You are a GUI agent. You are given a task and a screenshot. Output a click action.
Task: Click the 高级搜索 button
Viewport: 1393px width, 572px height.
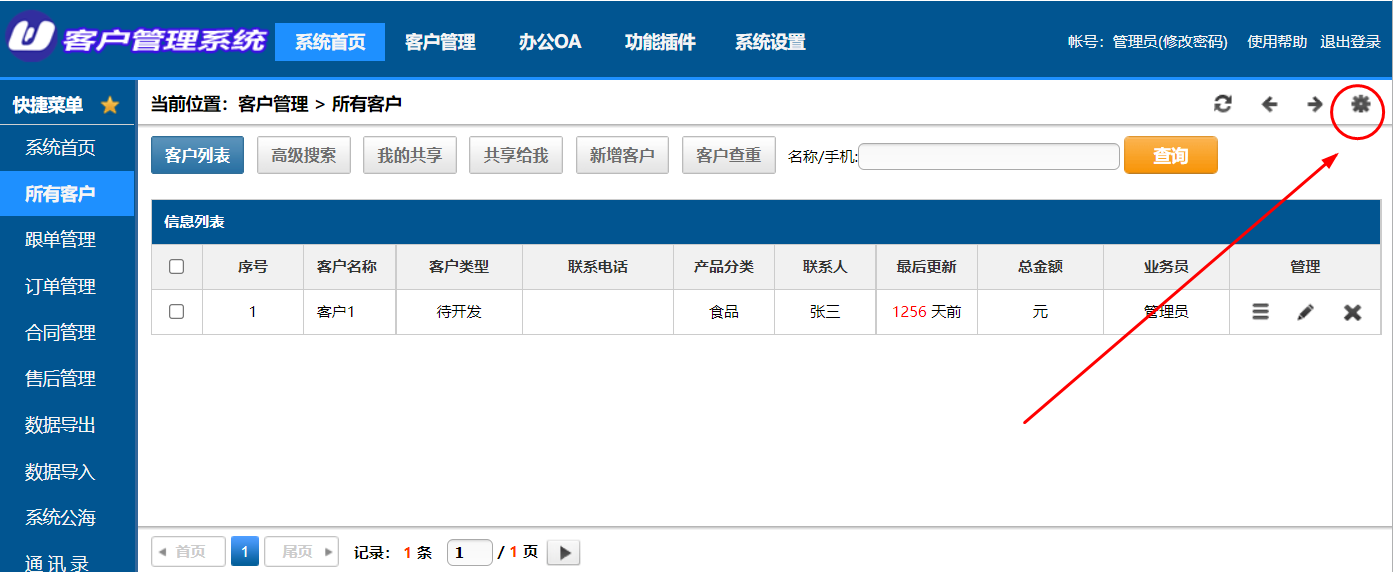(x=304, y=155)
